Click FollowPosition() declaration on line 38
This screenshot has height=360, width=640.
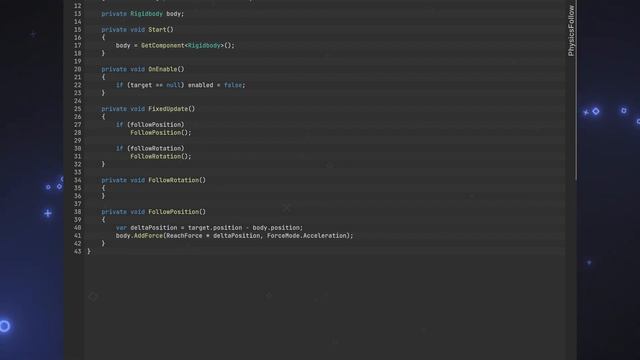point(177,212)
